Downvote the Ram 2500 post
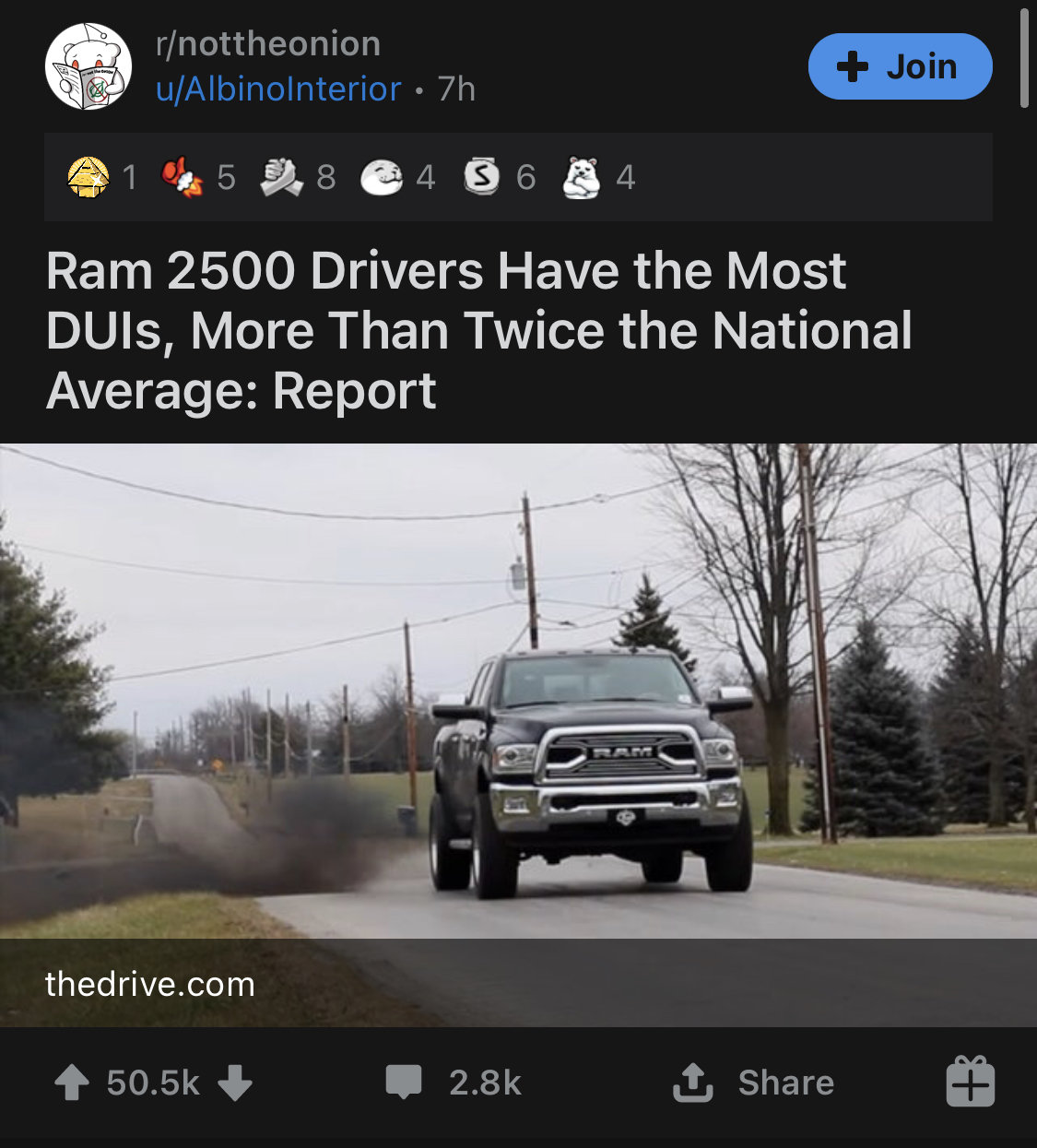This screenshot has width=1037, height=1148. coord(235,1083)
